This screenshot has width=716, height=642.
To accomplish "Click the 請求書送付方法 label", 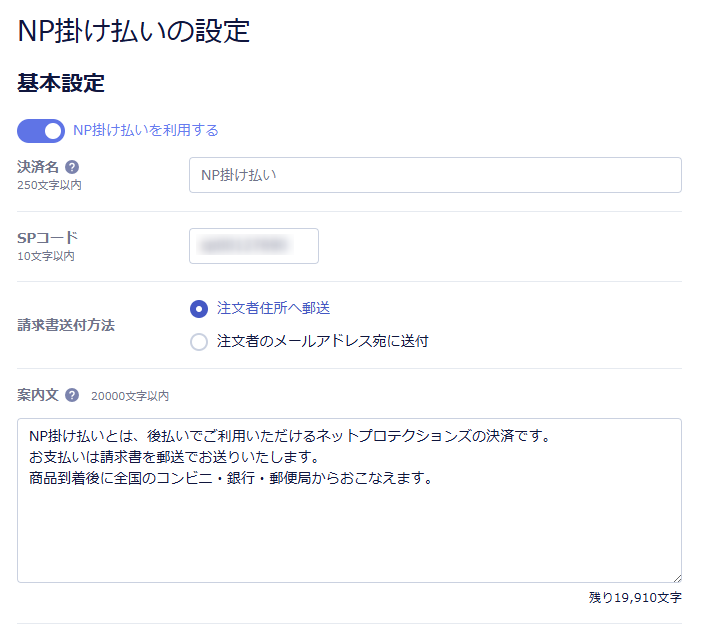I will [66, 325].
